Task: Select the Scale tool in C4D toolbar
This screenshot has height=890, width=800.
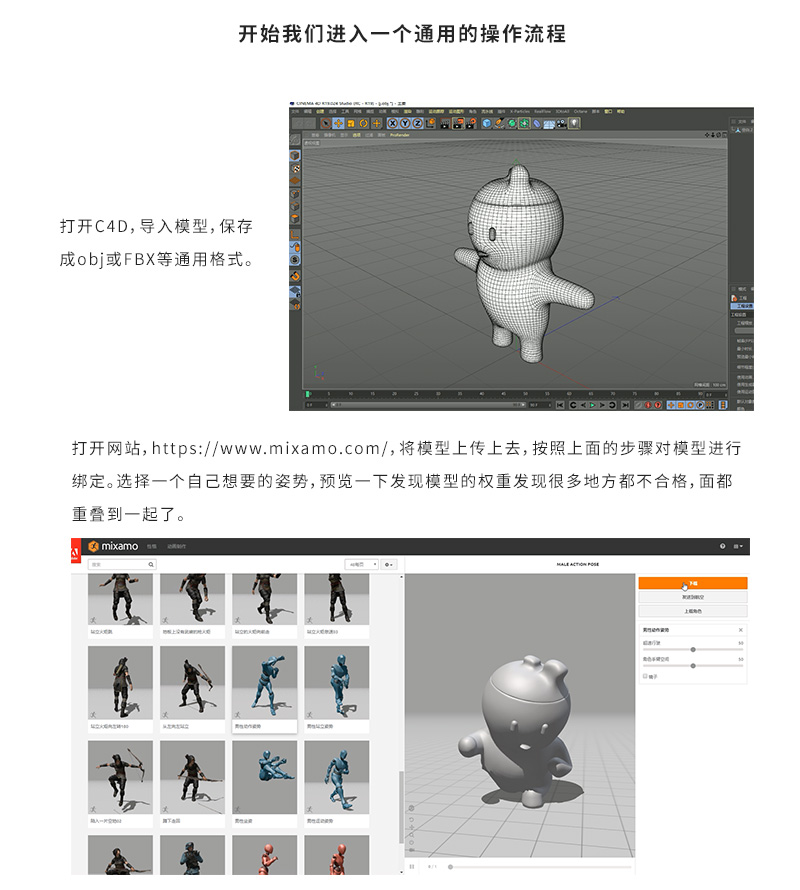Action: tap(351, 123)
